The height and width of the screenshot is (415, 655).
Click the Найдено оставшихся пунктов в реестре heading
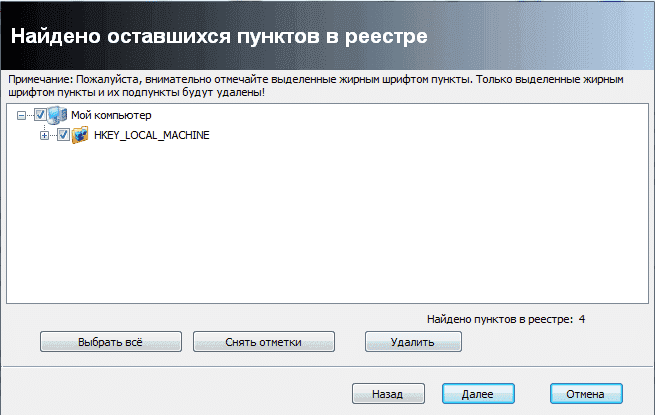click(219, 36)
